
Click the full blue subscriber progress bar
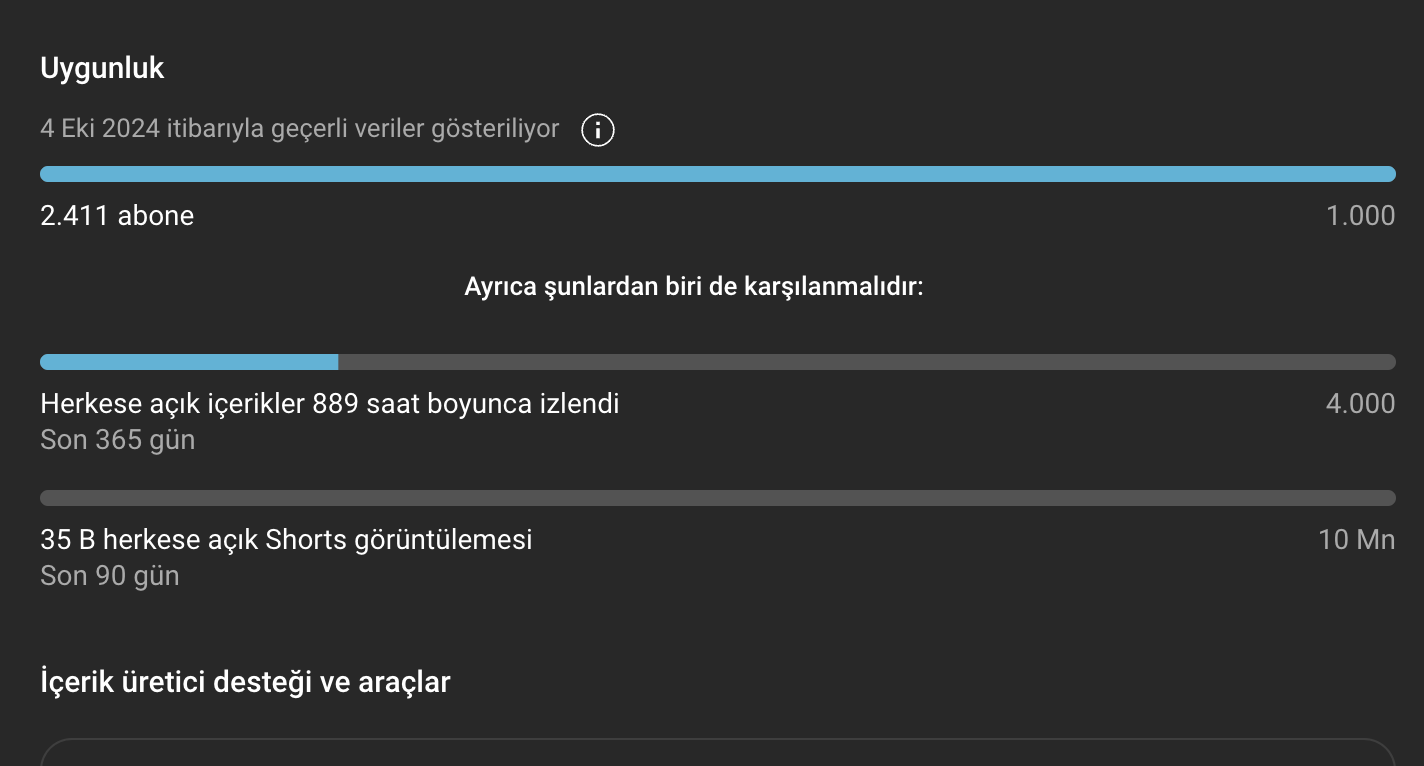click(x=717, y=174)
